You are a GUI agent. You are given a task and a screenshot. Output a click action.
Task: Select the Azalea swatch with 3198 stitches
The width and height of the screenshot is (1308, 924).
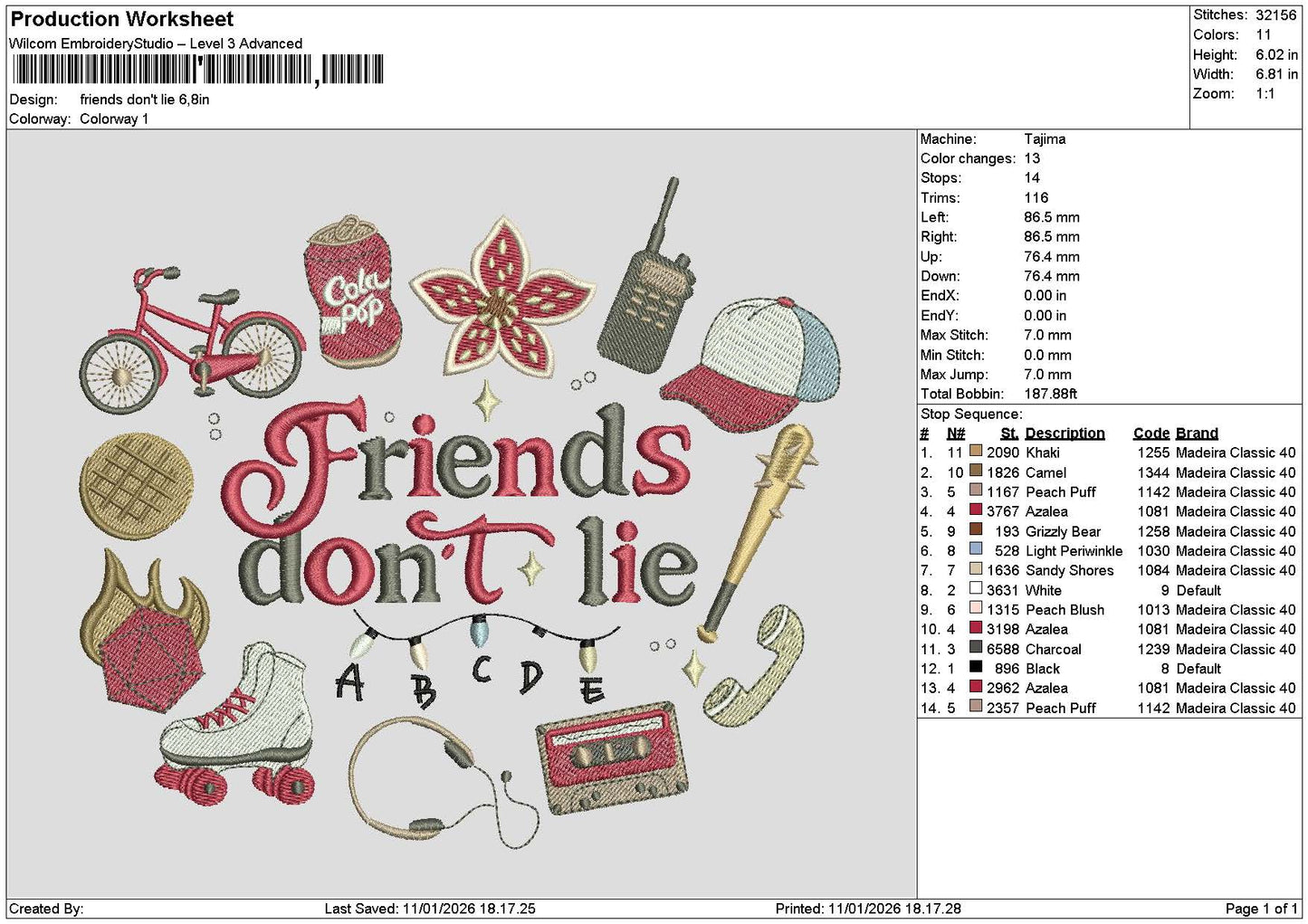(x=975, y=629)
